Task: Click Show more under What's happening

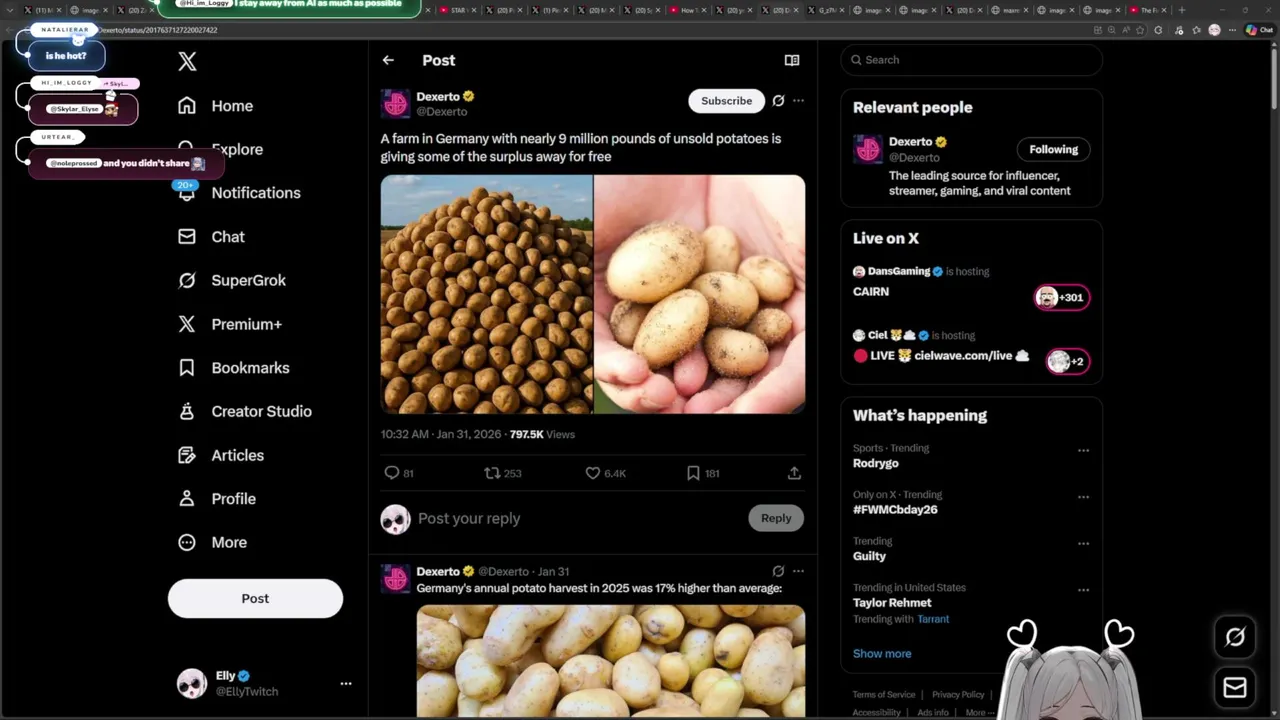Action: tap(882, 654)
